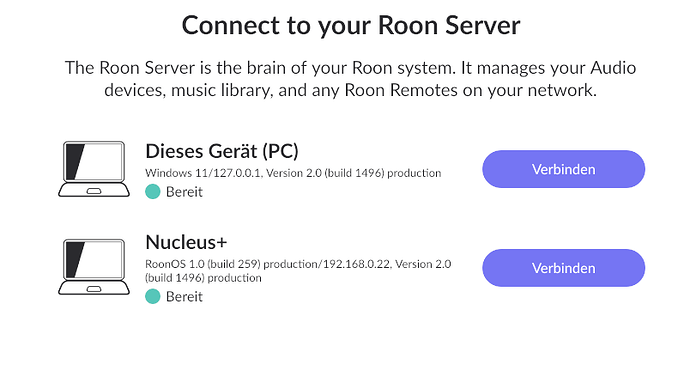Click the Connect to your Roon Server heading
Viewport: 690px width, 371px height.
(x=351, y=25)
